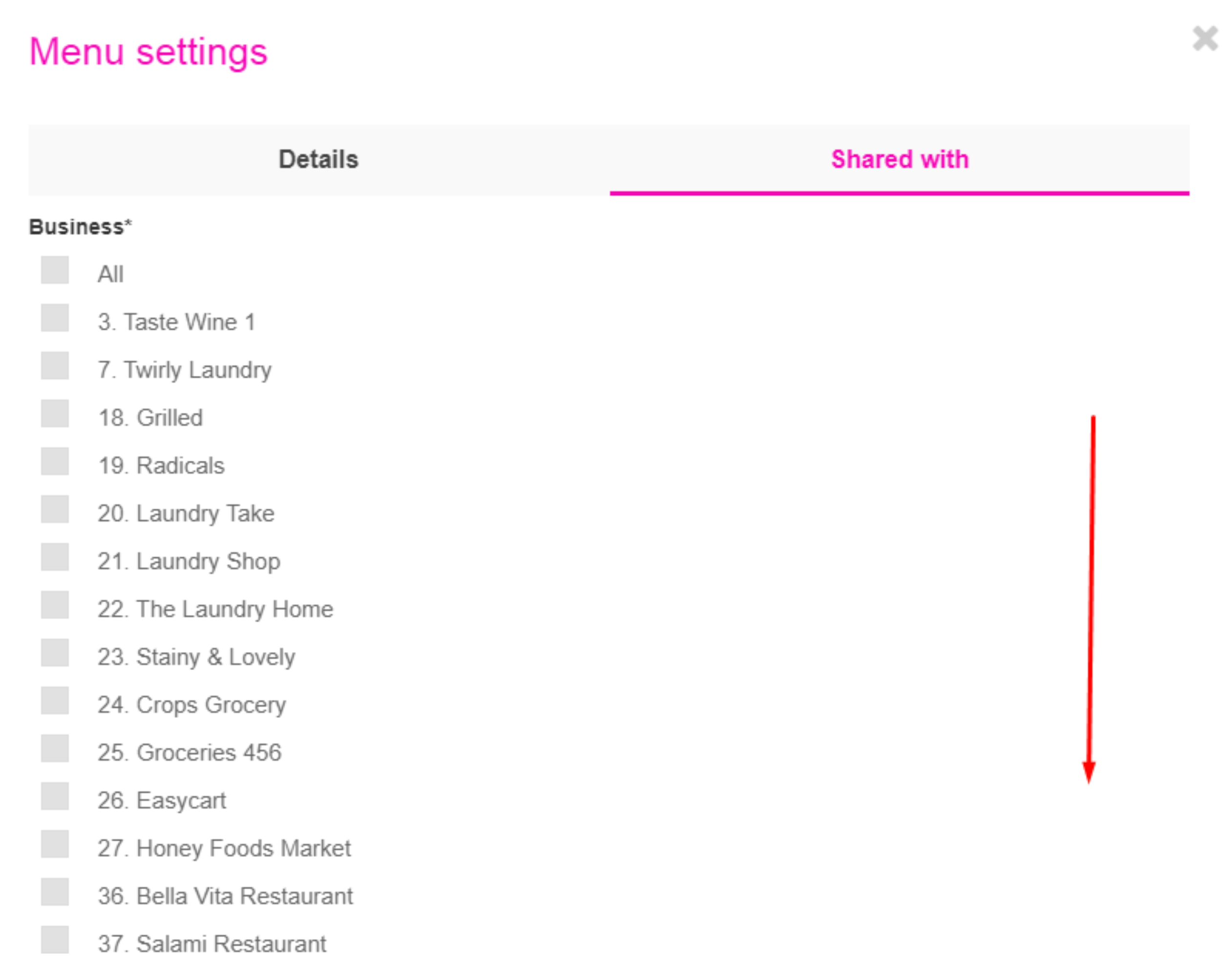Enable the 19. Radicals checkbox
This screenshot has width=1230, height=980.
point(55,462)
